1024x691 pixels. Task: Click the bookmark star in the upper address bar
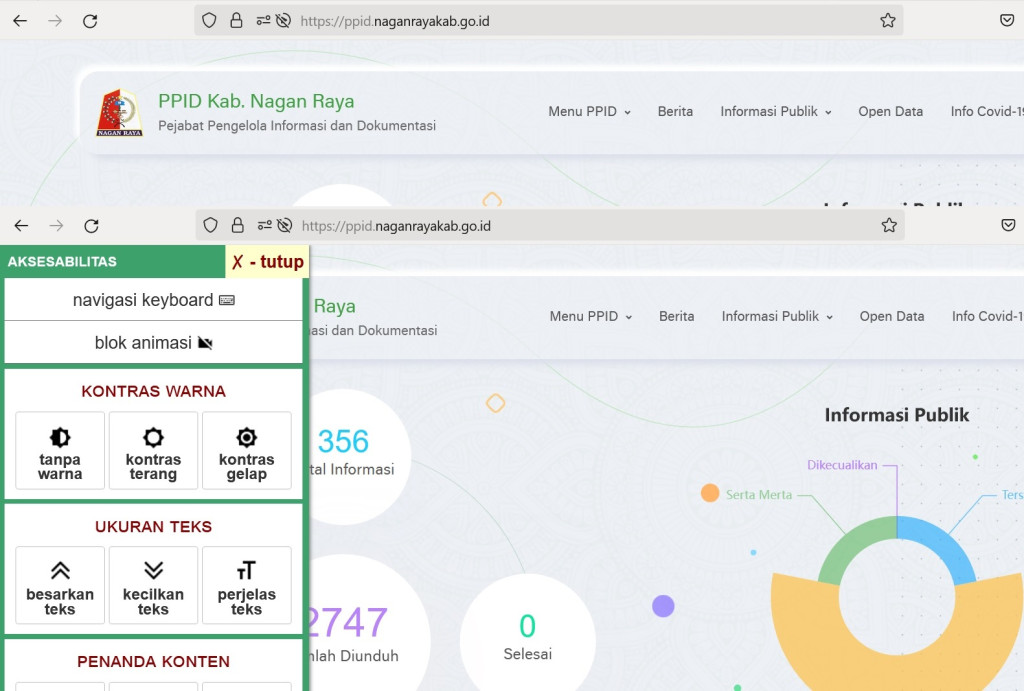click(887, 20)
